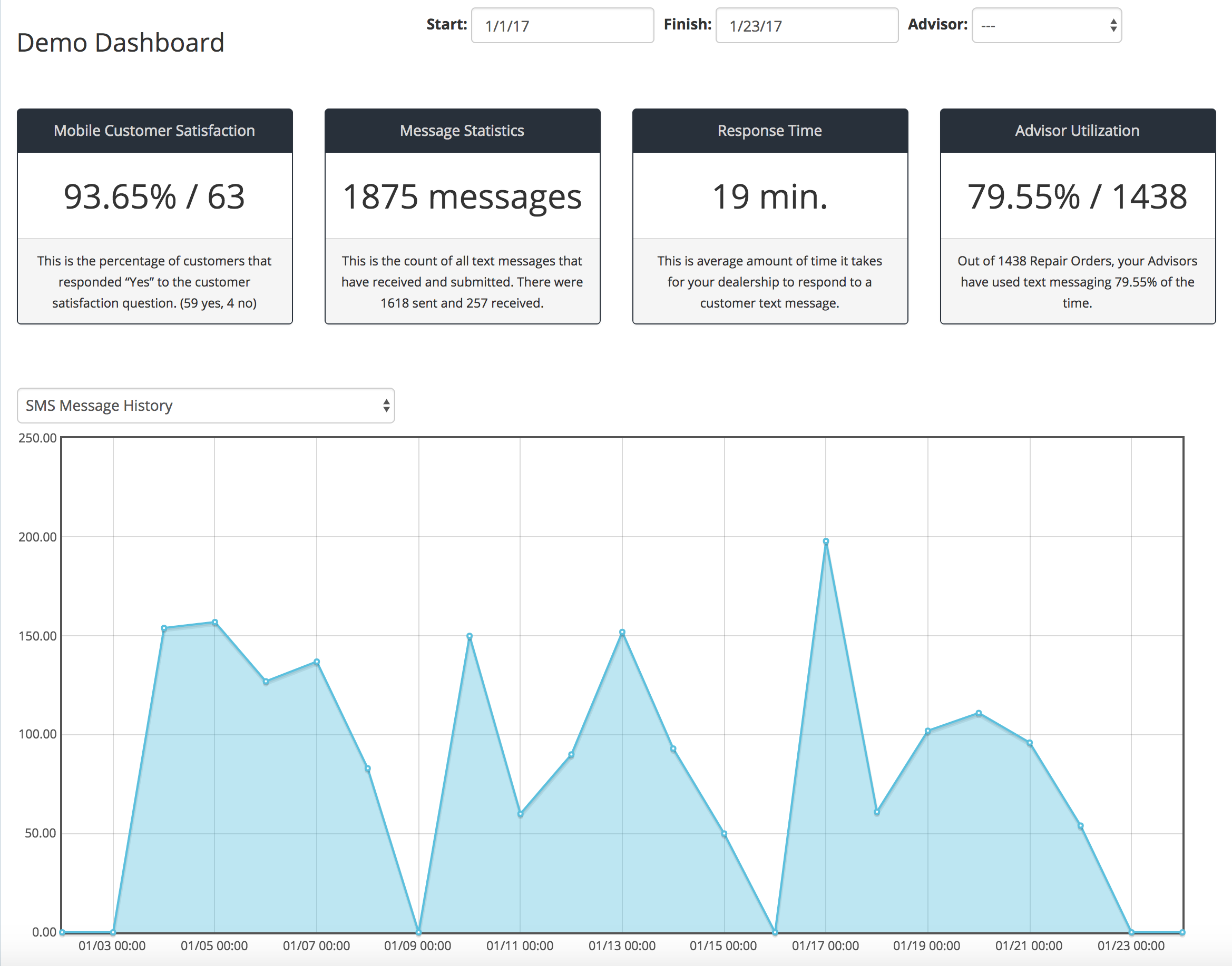1232x966 pixels.
Task: Click the Start date input field
Action: tap(562, 25)
